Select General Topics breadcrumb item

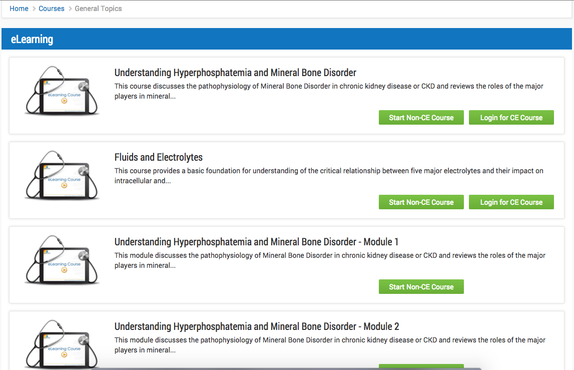[x=98, y=8]
